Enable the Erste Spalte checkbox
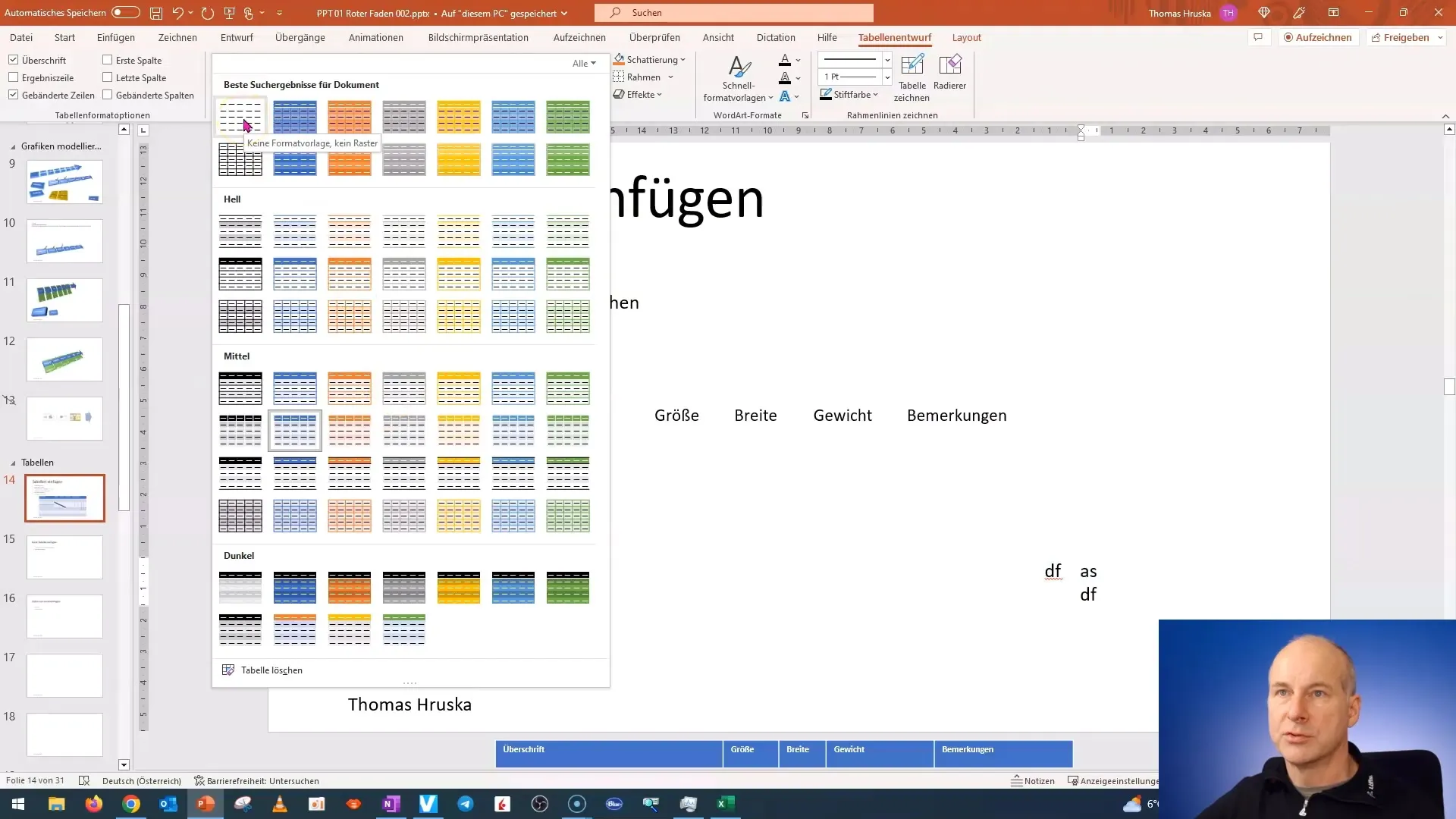 (108, 60)
